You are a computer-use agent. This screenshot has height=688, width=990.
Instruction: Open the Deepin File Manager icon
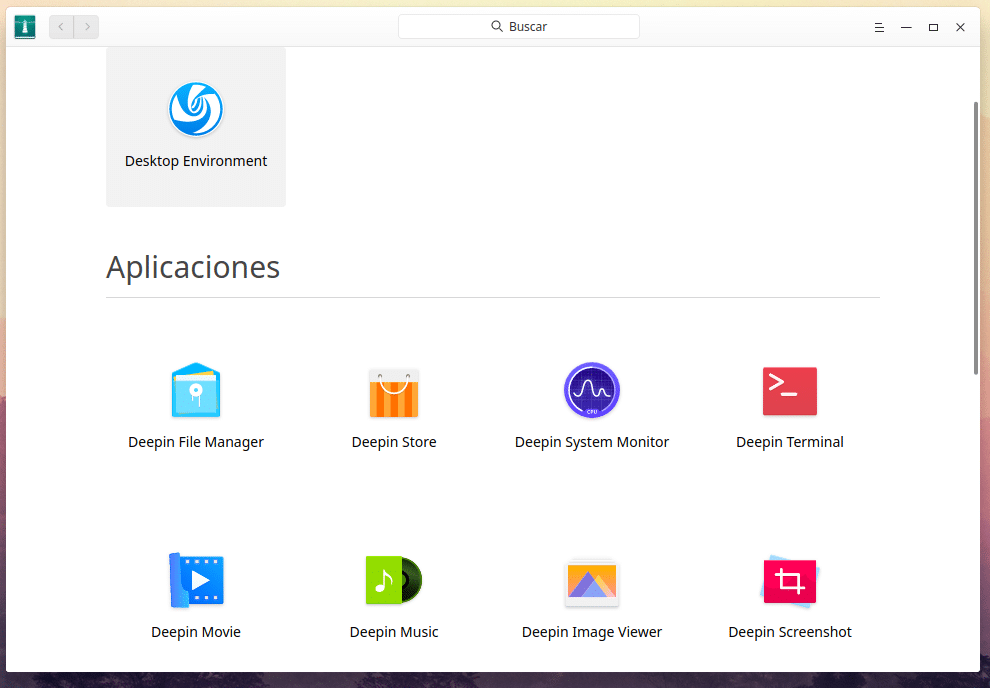[196, 390]
